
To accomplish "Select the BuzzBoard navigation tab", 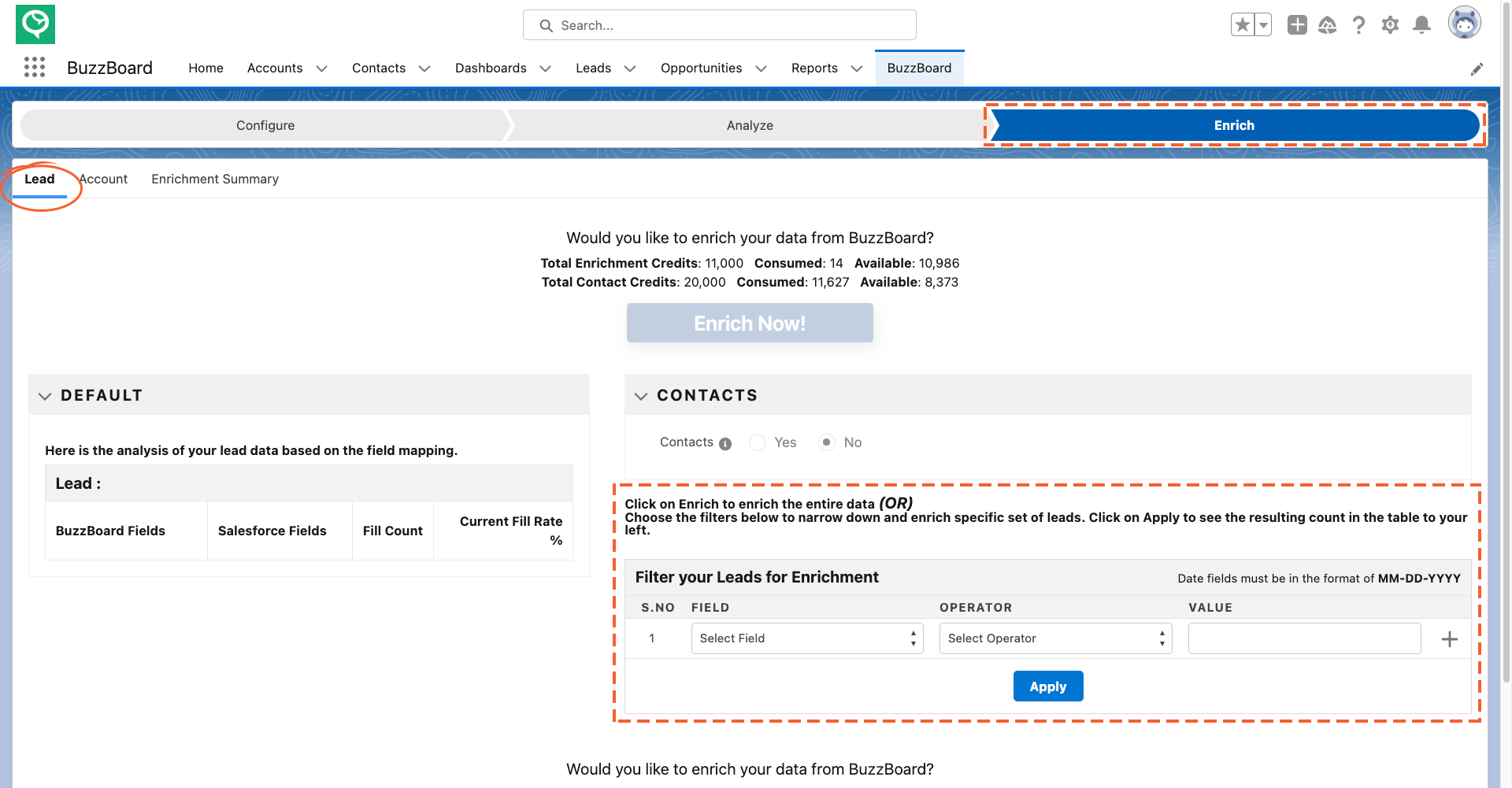I will [919, 68].
